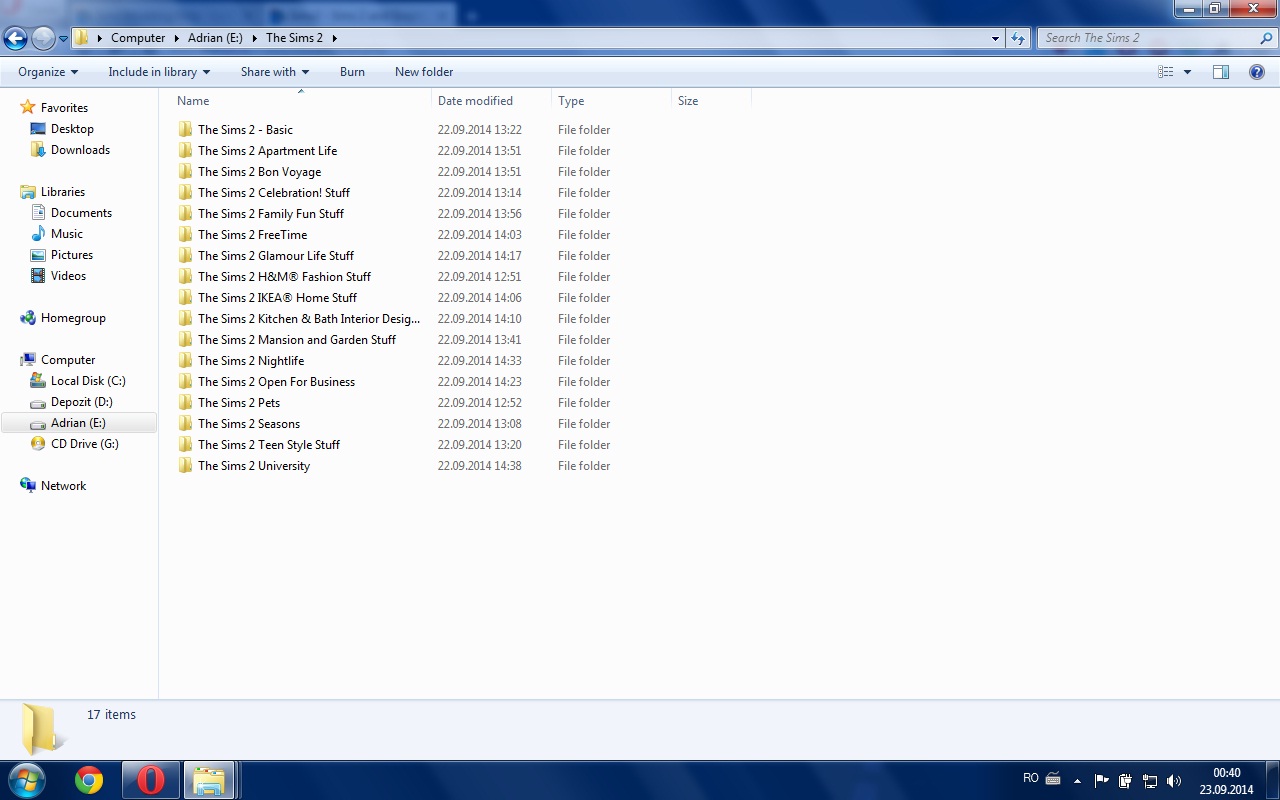Open the Help question mark icon

point(1257,72)
